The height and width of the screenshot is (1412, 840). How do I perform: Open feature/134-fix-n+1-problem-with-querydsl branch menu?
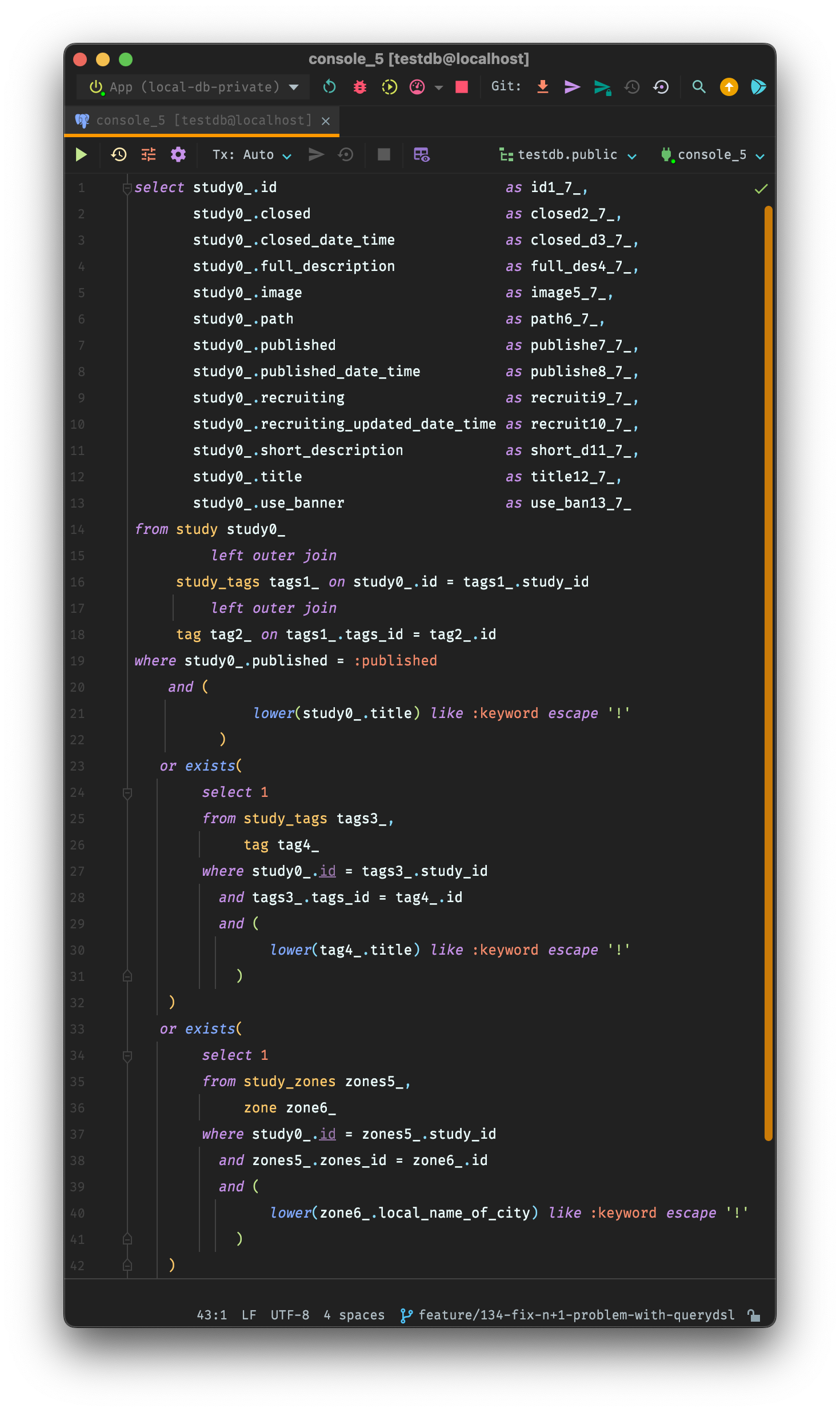click(x=567, y=1315)
